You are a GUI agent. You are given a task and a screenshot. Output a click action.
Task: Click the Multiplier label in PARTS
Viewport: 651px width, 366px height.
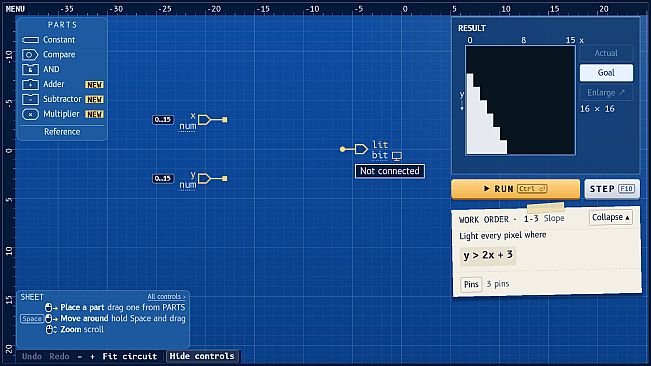[61, 114]
